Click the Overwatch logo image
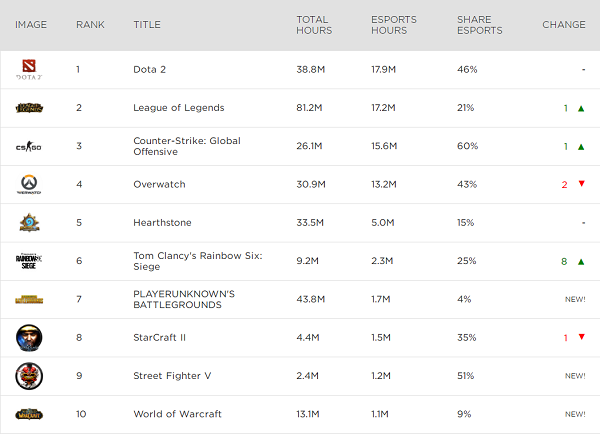The image size is (600, 435). click(29, 184)
